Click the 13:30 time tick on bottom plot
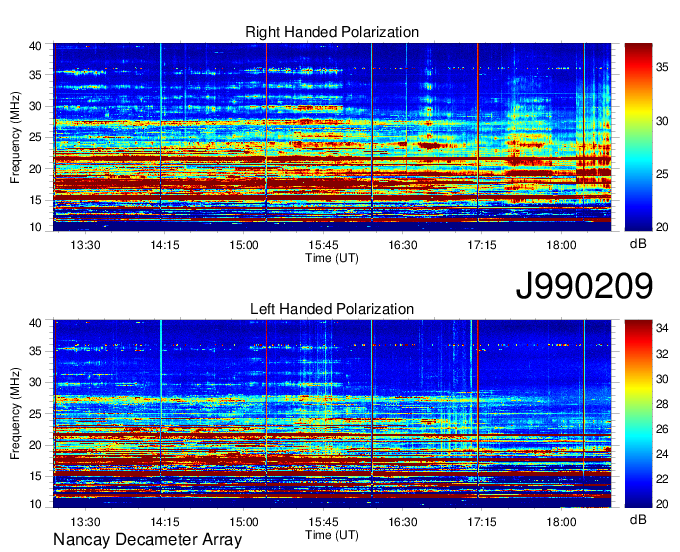 [85, 522]
